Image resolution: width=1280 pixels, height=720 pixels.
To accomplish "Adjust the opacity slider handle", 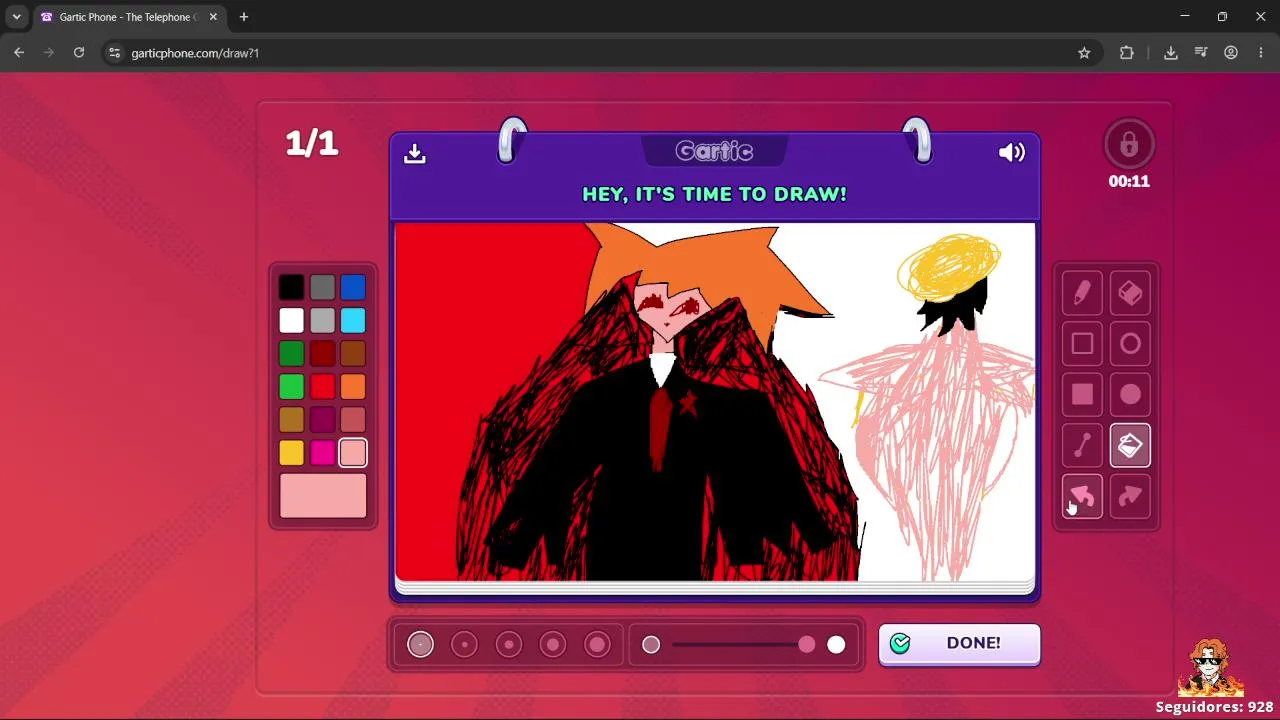I will pyautogui.click(x=807, y=645).
